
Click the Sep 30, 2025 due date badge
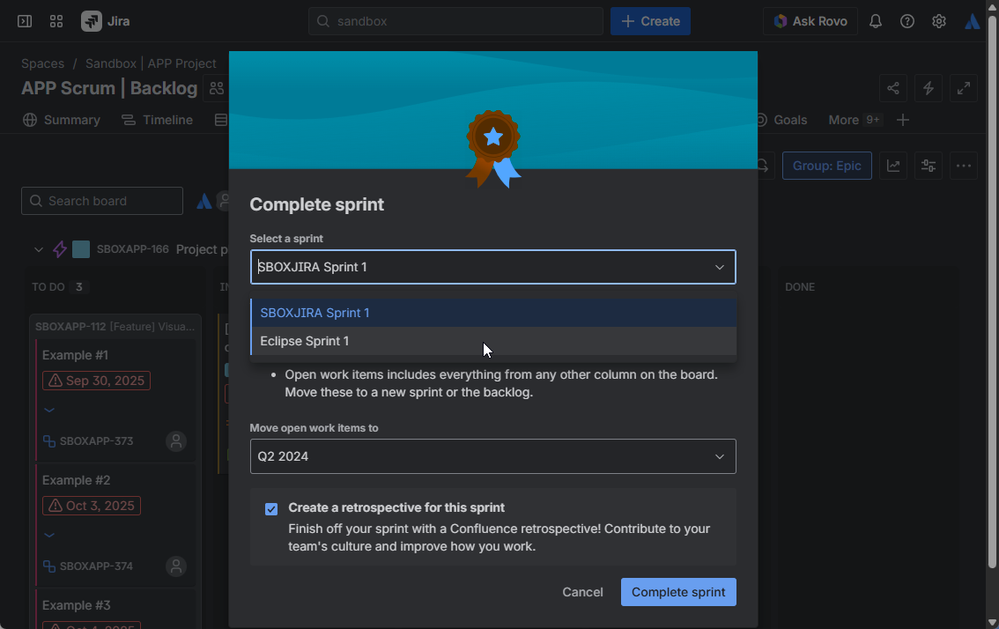96,380
